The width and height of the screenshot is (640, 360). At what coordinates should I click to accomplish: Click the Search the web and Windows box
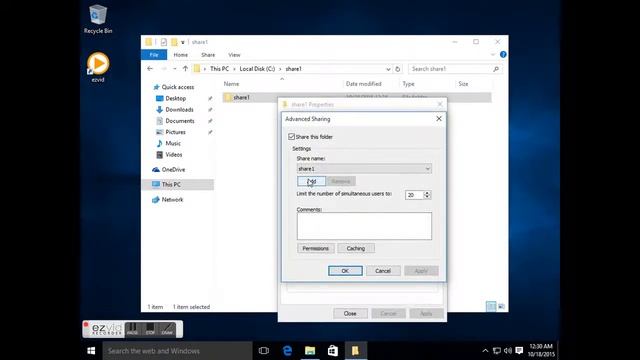pyautogui.click(x=177, y=351)
